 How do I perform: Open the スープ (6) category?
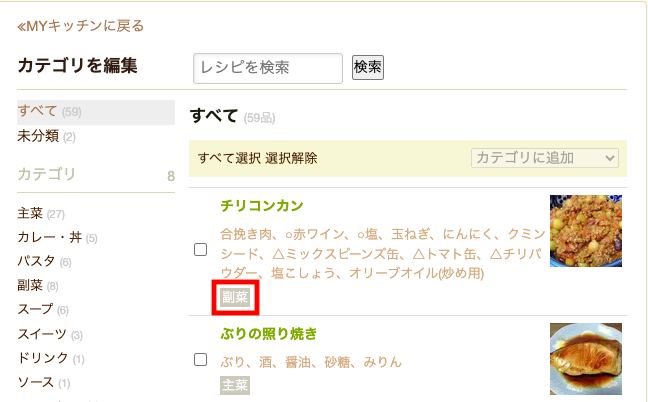point(43,309)
